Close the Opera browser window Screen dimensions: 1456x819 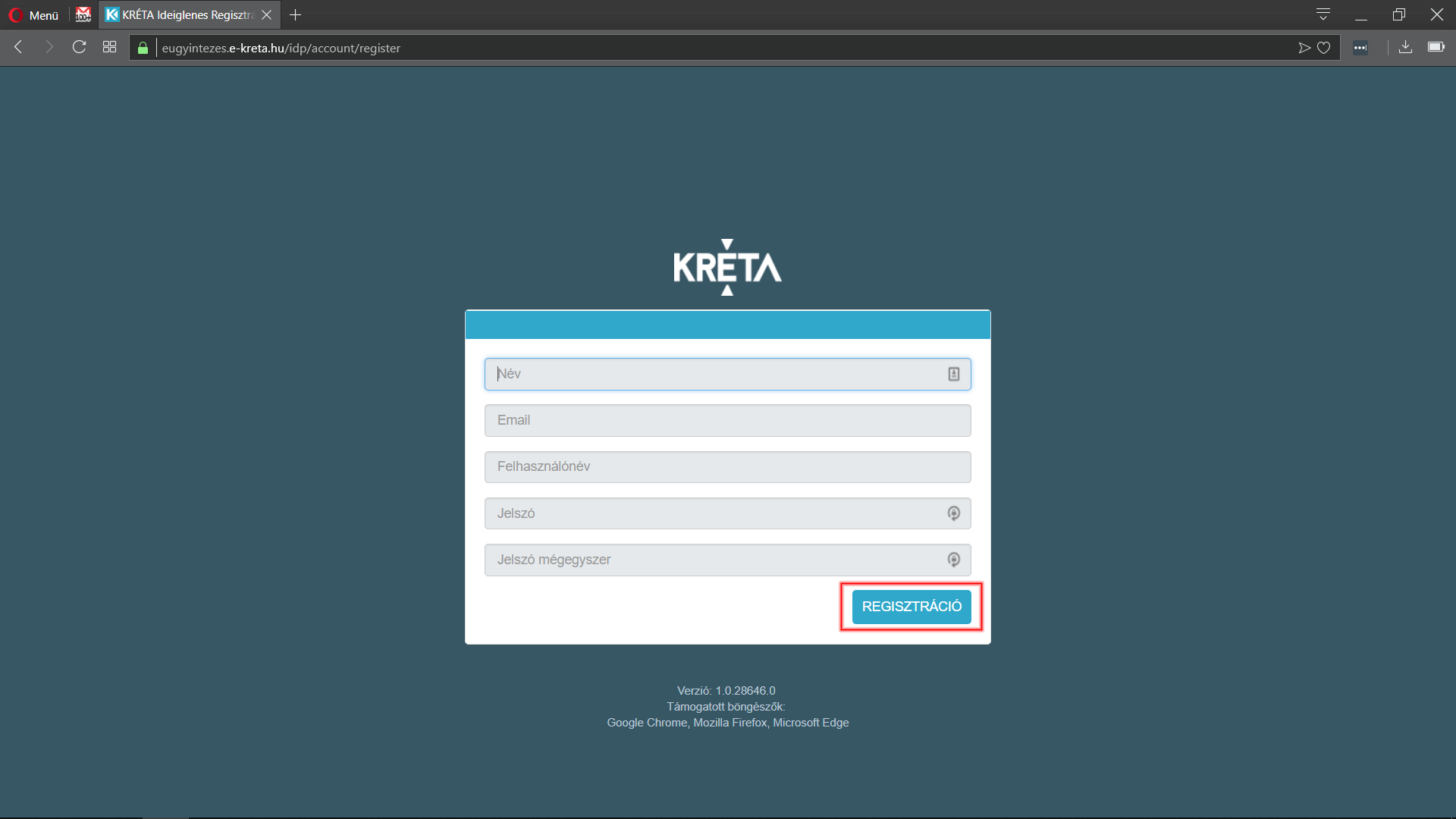tap(1437, 15)
